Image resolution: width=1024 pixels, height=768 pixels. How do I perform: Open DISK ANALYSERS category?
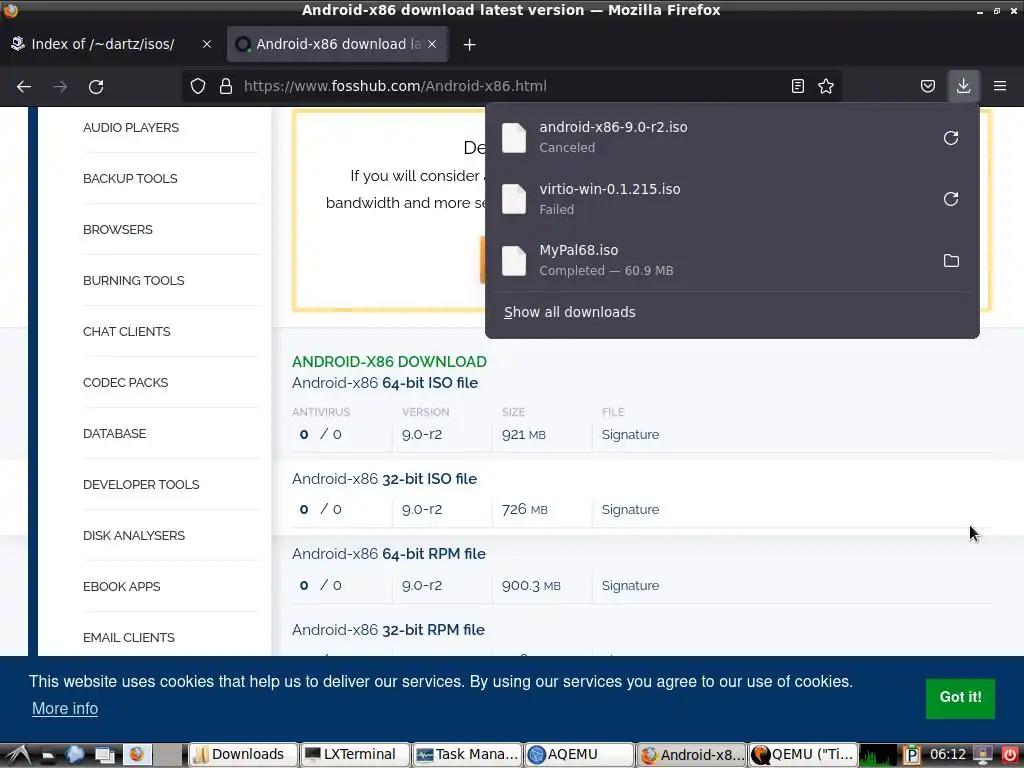point(134,535)
